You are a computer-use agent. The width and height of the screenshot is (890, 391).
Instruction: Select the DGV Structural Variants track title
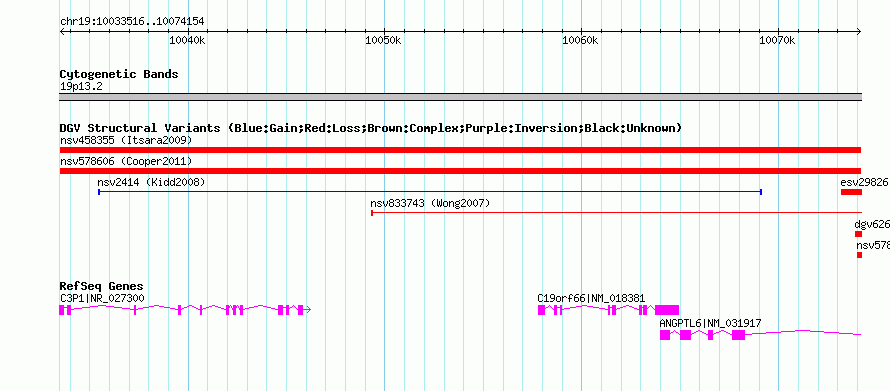pyautogui.click(x=371, y=128)
